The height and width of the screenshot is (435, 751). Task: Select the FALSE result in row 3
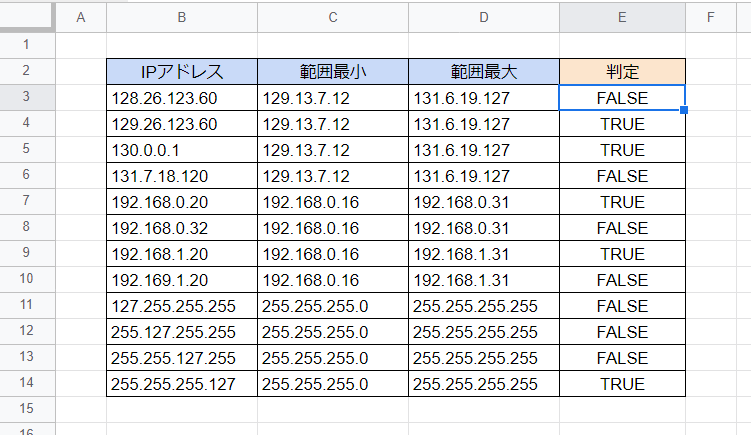pyautogui.click(x=622, y=98)
